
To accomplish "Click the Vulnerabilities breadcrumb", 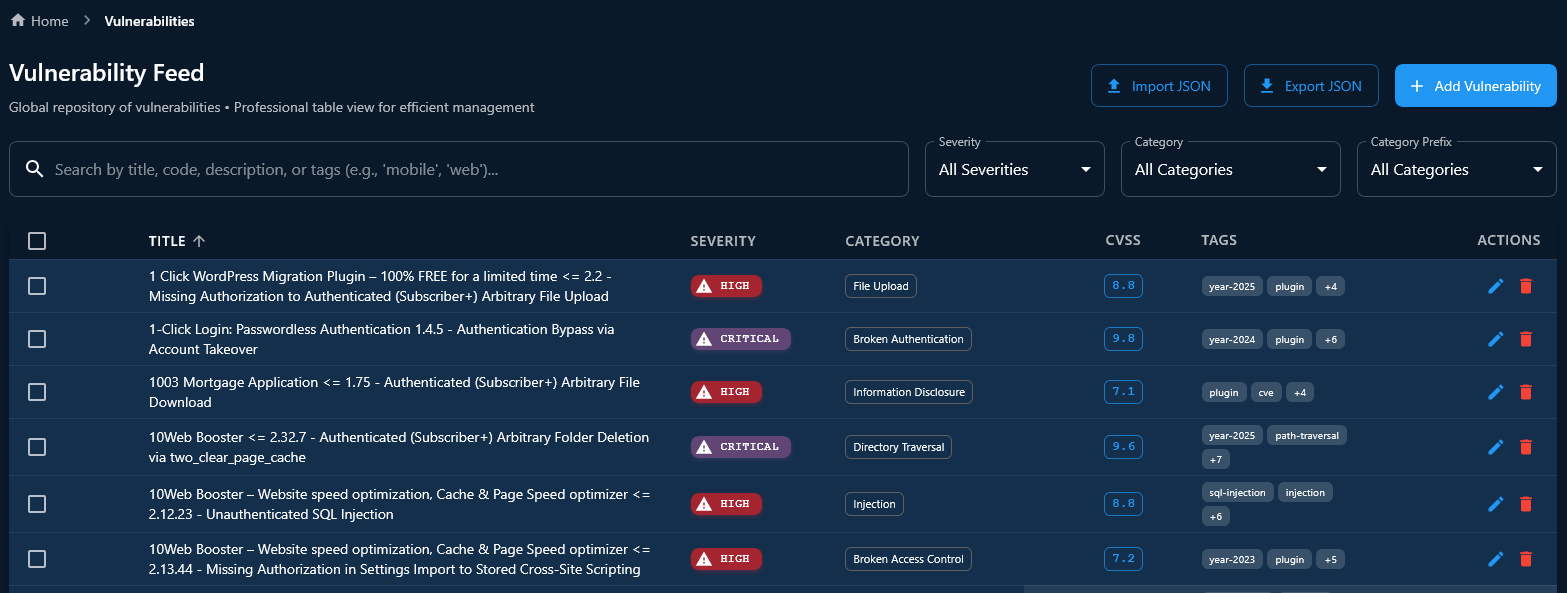I will click(150, 20).
